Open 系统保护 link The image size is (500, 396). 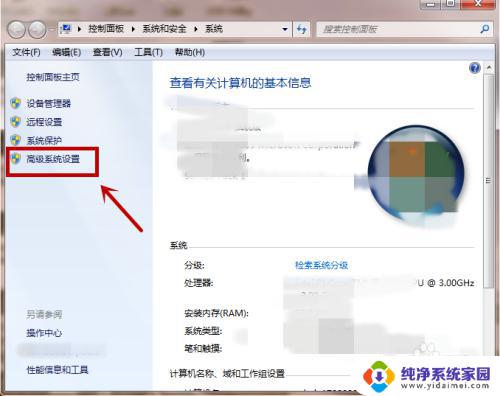44,141
